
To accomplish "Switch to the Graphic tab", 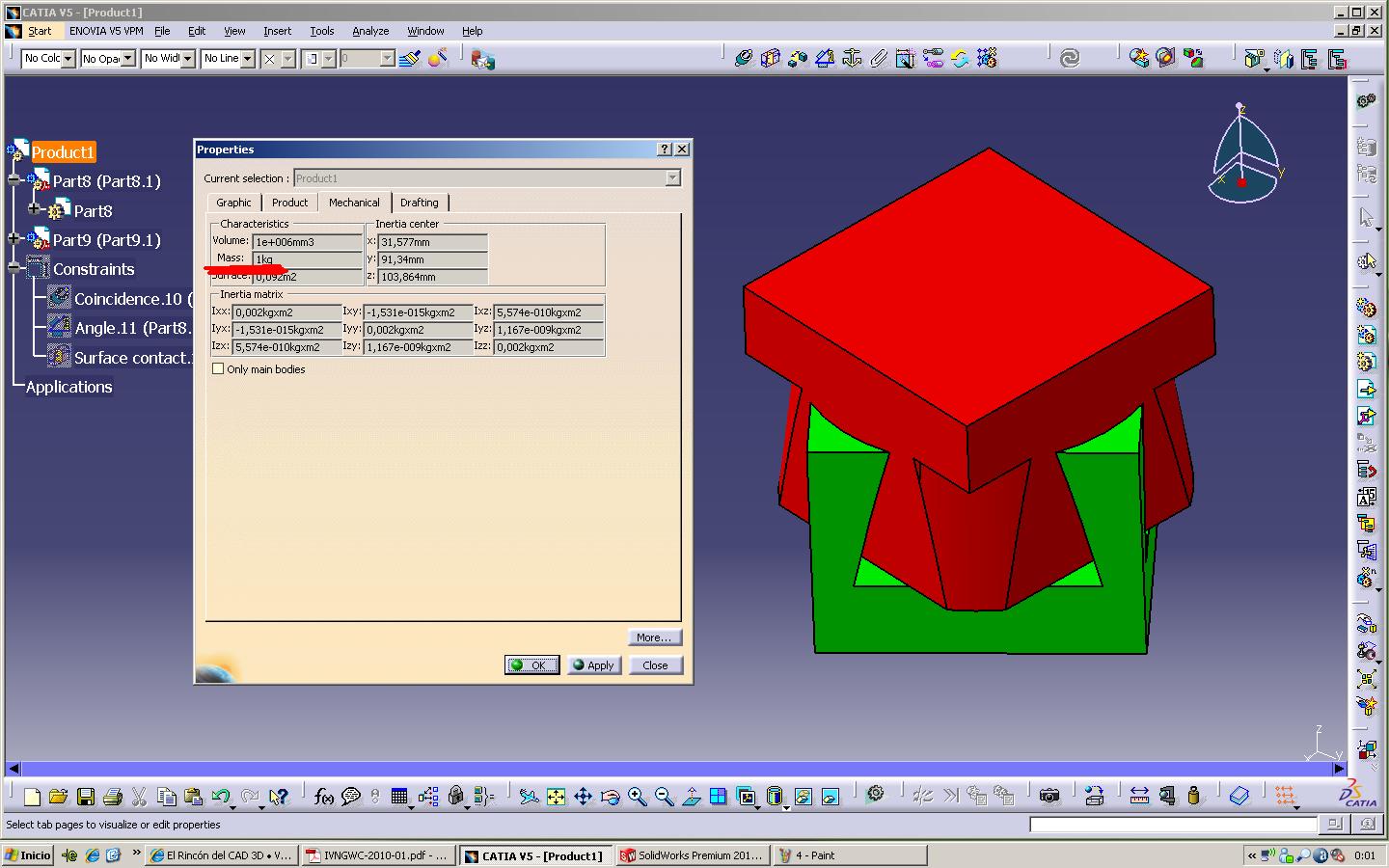I will [x=233, y=203].
